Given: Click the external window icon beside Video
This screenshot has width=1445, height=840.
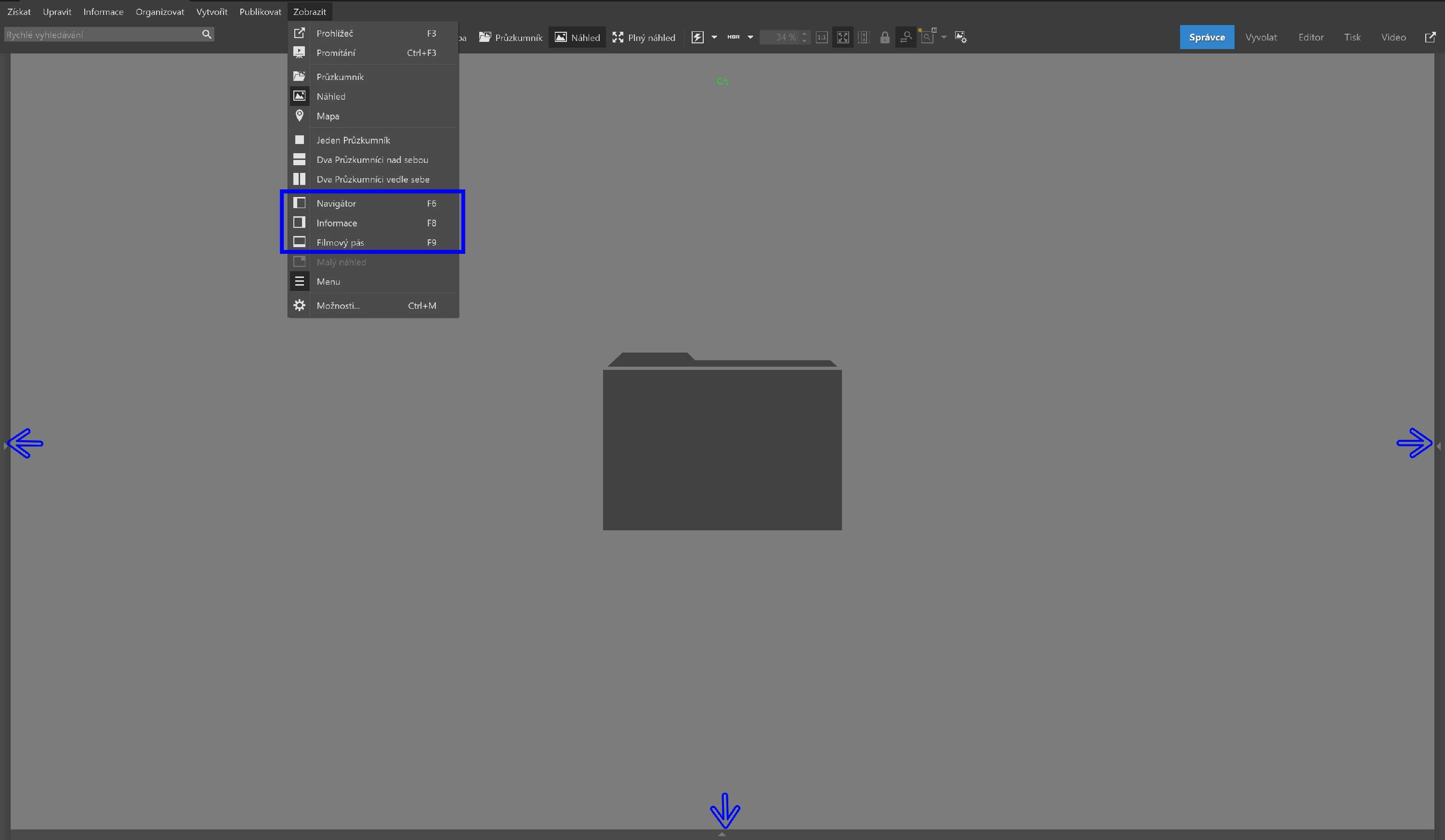Looking at the screenshot, I should (x=1430, y=37).
